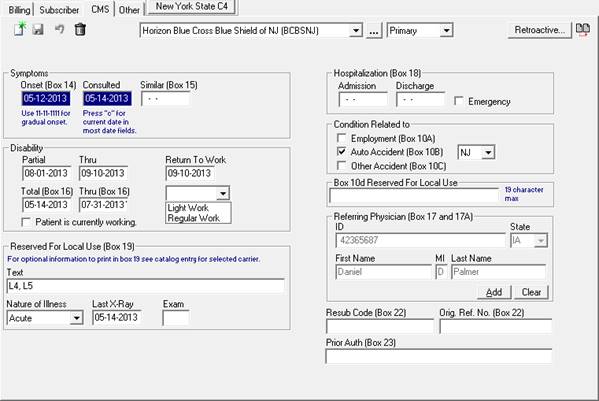This screenshot has height=401, width=599.
Task: Click the Prior Auth (Box 23) field
Action: click(x=439, y=356)
